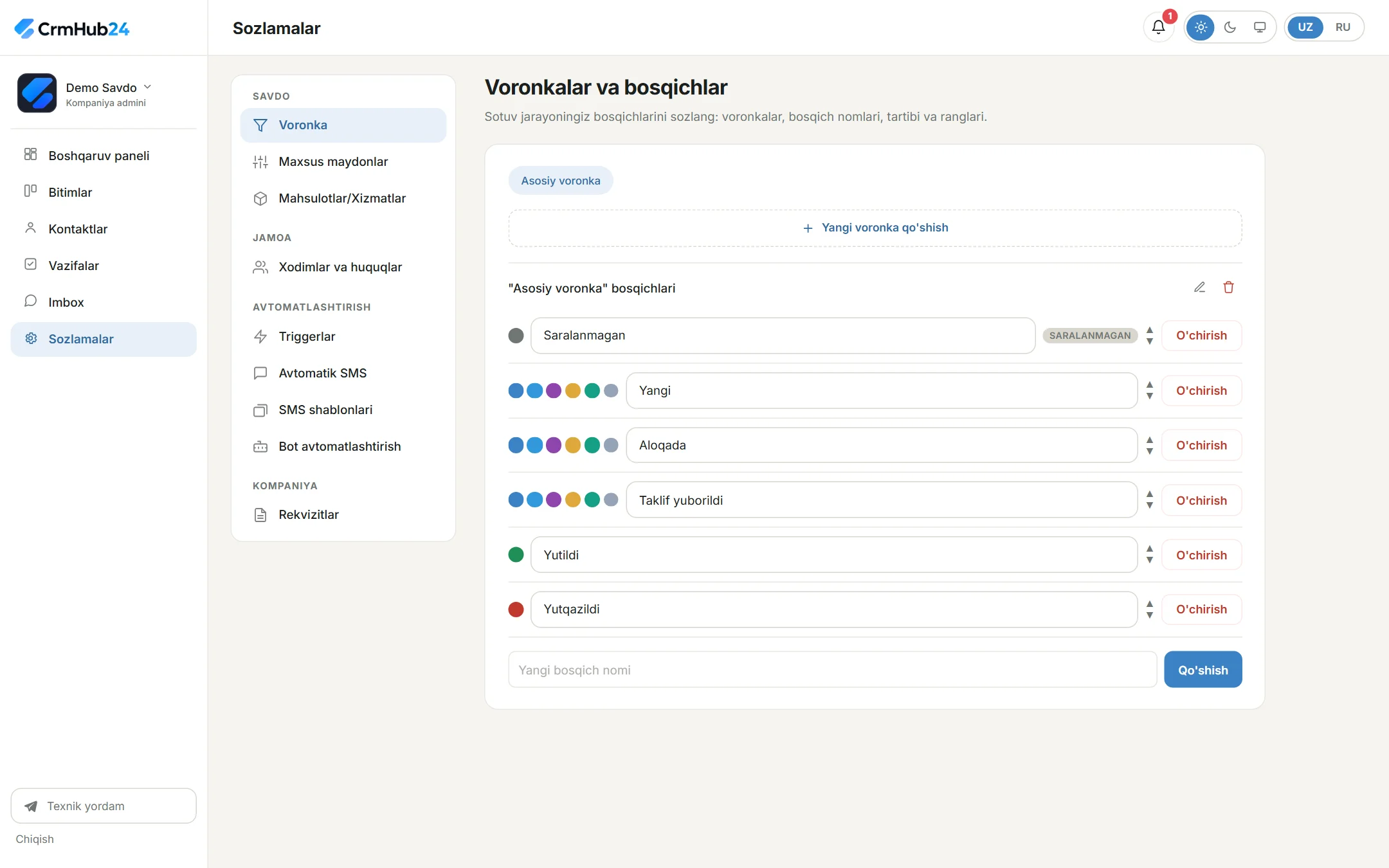Click the Voronka funnel icon
1389x868 pixels.
[x=260, y=125]
